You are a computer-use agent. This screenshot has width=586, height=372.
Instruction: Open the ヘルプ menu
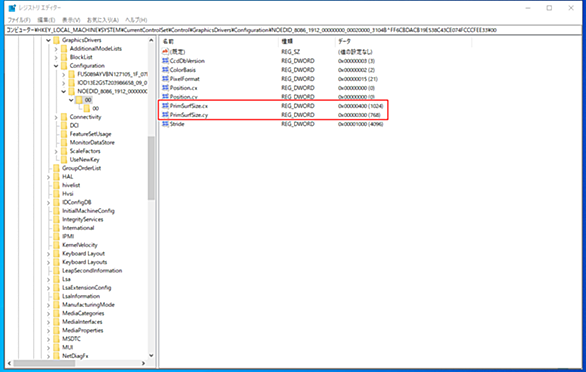[x=136, y=20]
